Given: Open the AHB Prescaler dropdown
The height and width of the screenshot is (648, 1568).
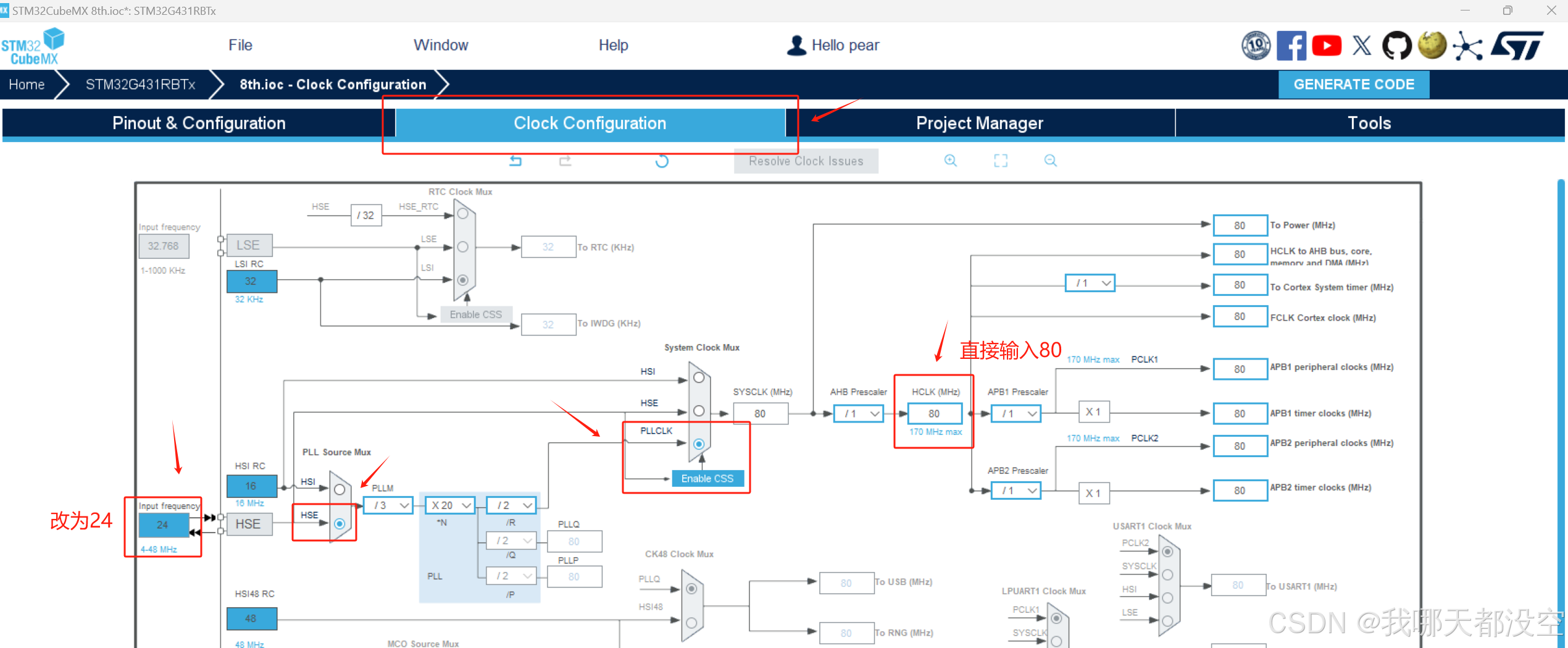Looking at the screenshot, I should point(859,413).
